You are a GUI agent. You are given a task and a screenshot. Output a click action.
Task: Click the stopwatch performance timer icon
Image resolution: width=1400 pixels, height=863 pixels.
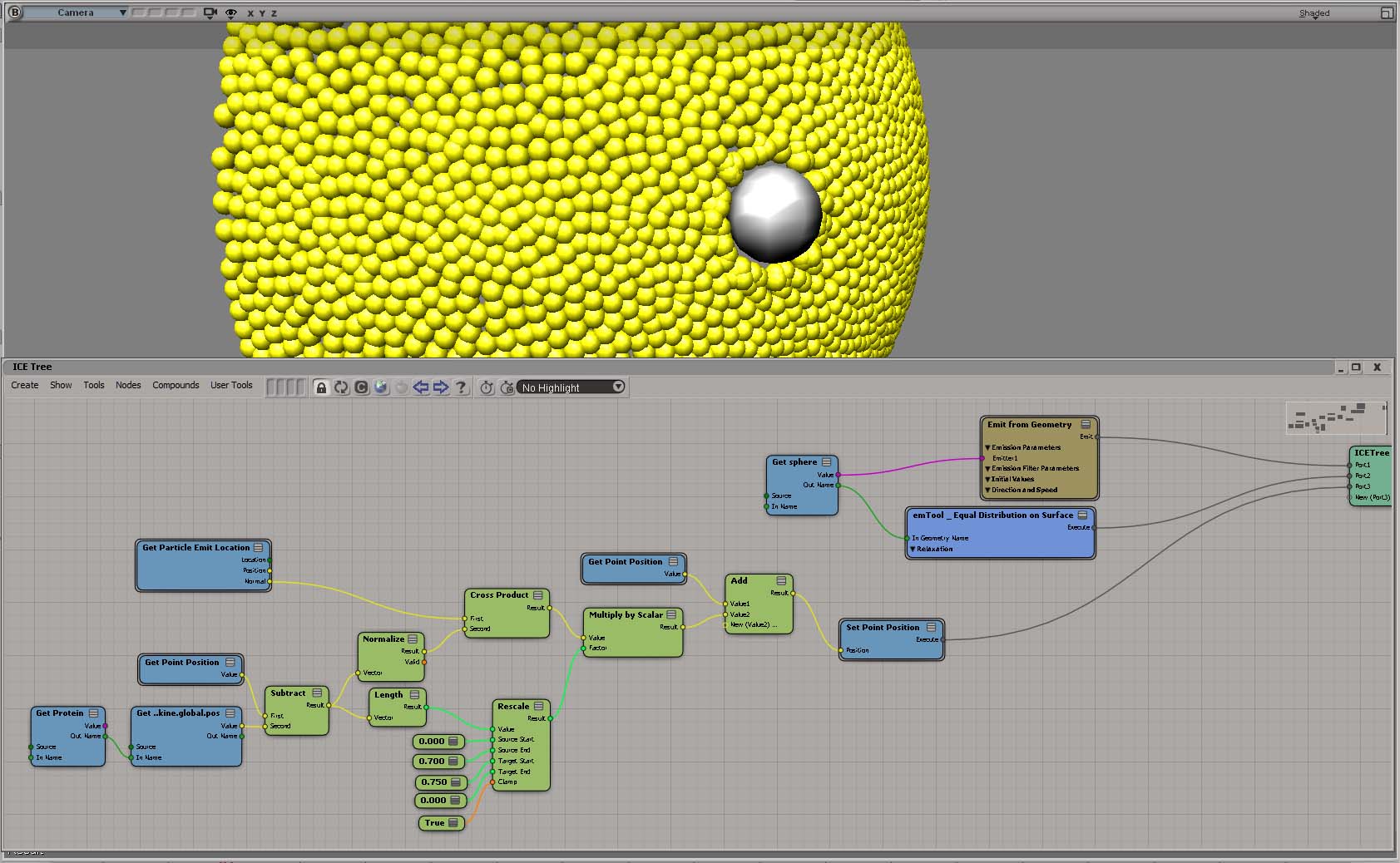pos(487,387)
